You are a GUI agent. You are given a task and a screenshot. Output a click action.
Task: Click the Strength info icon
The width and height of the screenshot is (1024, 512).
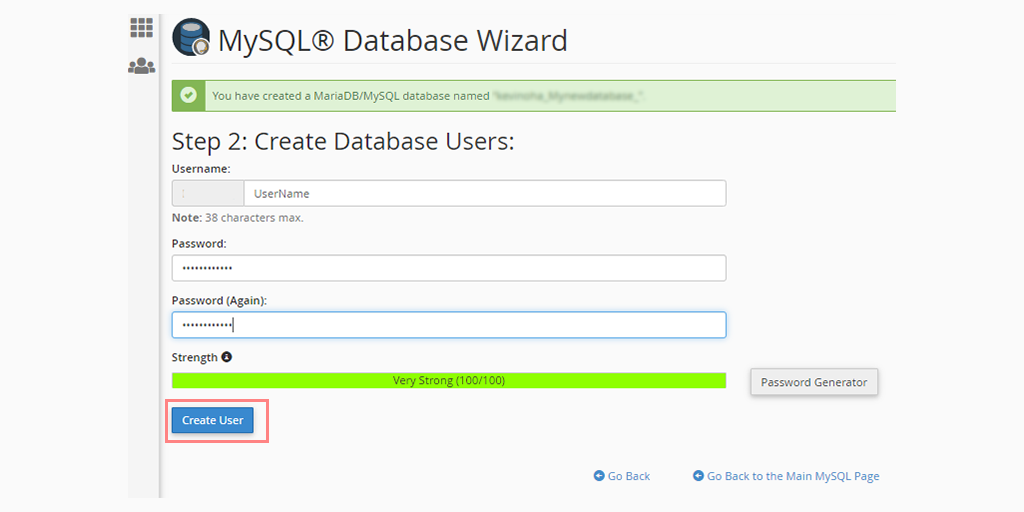tap(227, 357)
